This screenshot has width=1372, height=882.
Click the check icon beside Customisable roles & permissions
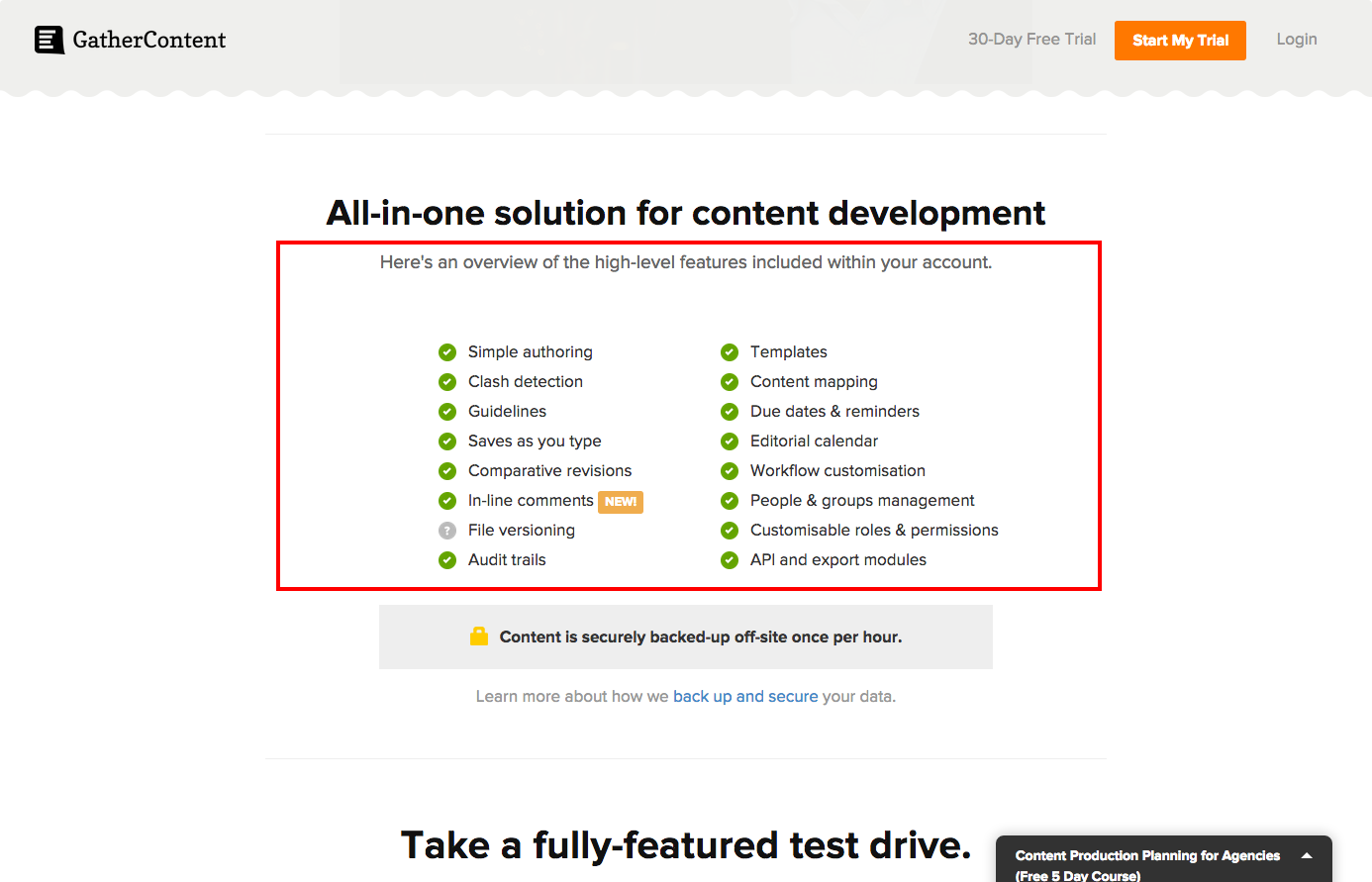click(730, 531)
